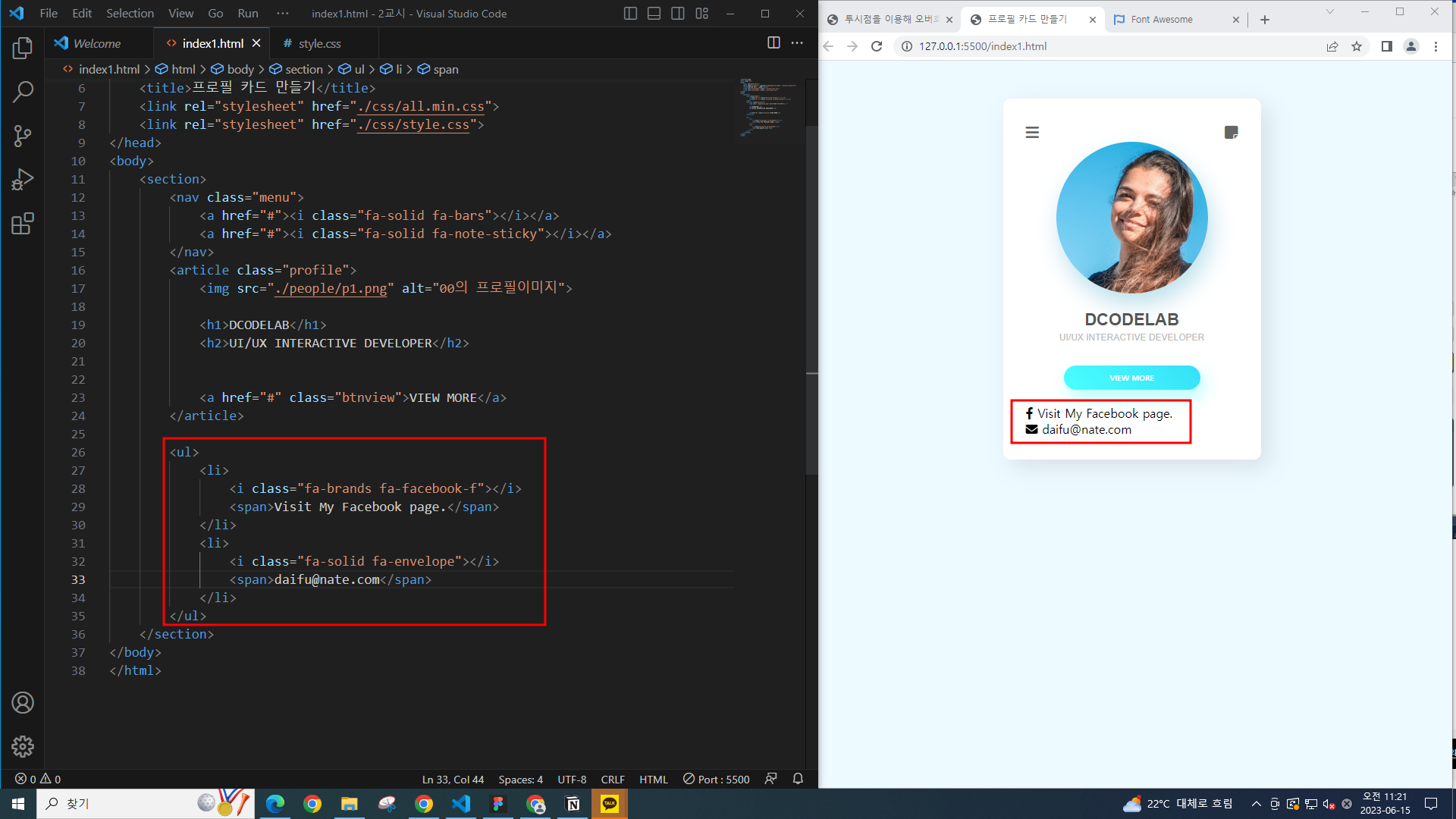Click the Accounts icon in activity bar

[23, 703]
